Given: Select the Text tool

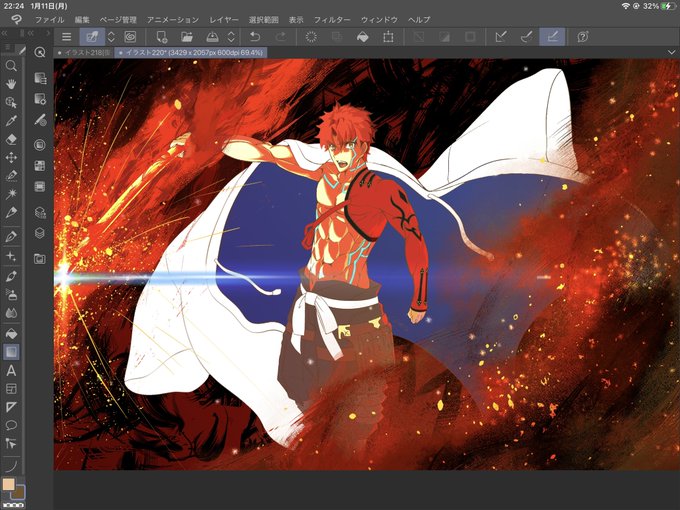Looking at the screenshot, I should pyautogui.click(x=11, y=370).
